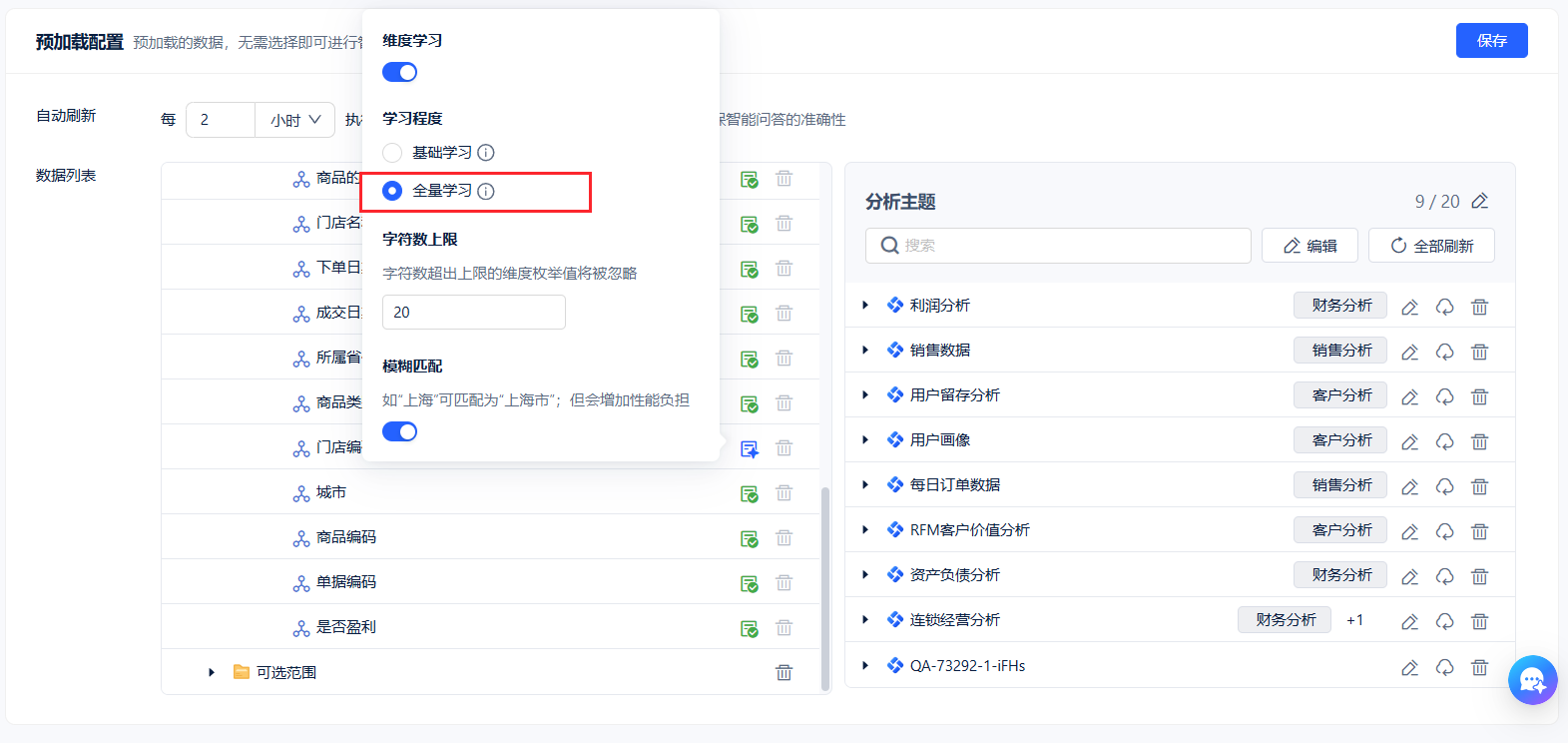The image size is (1568, 743).
Task: Disable the 模糊匹配 switch
Action: coord(399,431)
